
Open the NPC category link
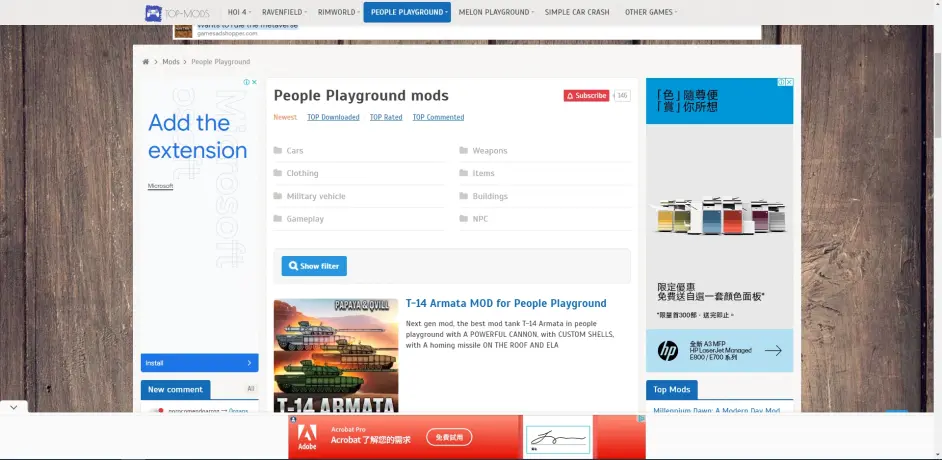[x=480, y=219]
